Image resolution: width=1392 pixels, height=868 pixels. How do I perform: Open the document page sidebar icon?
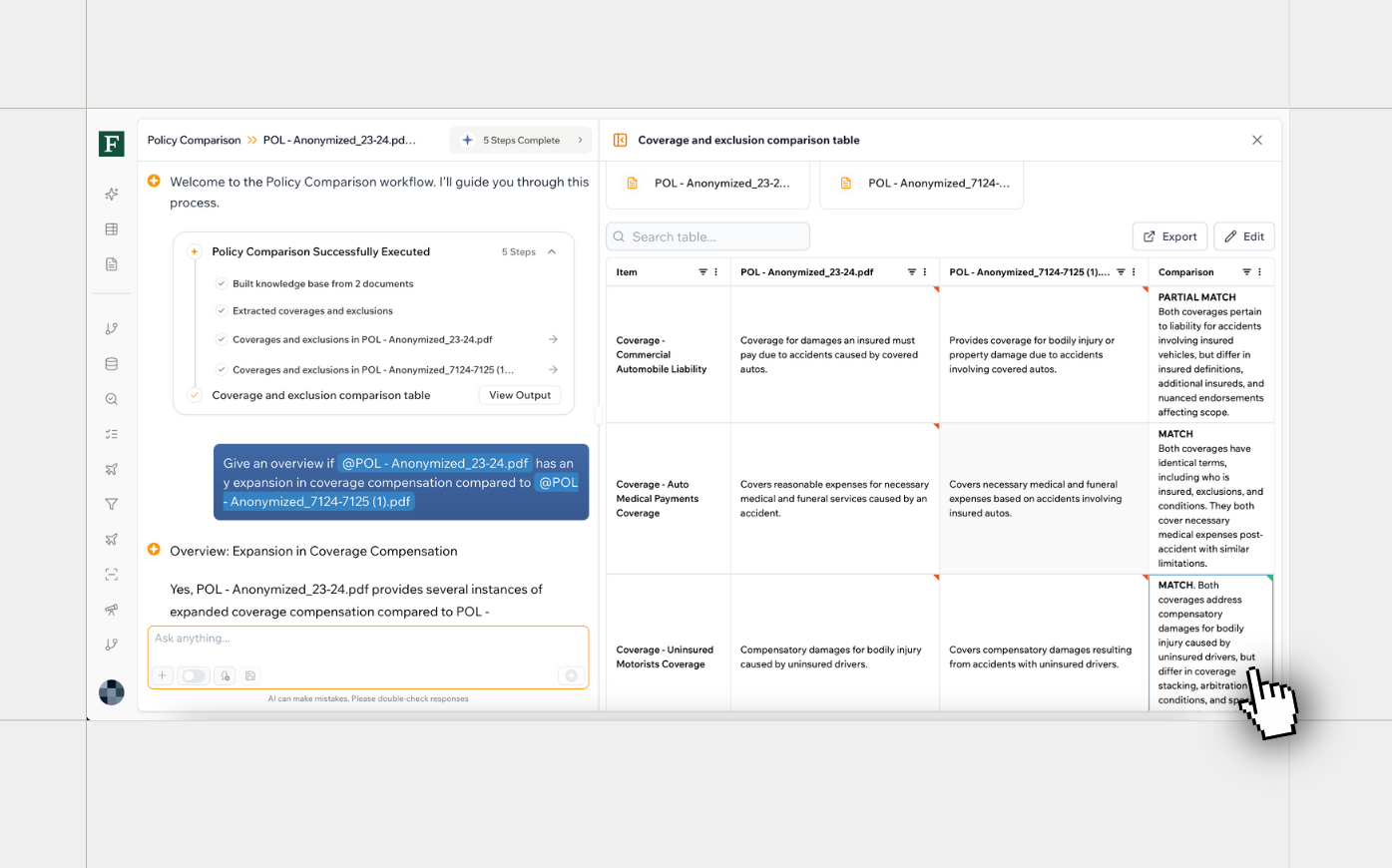[112, 264]
